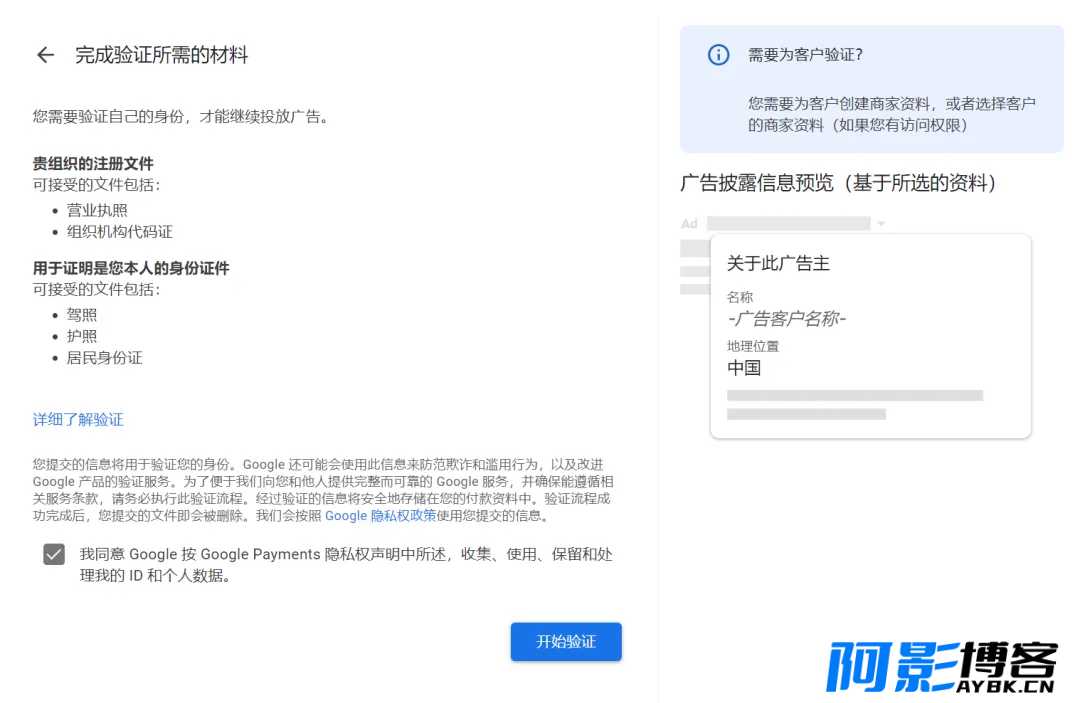The width and height of the screenshot is (1080, 703).
Task: Expand the Ad preview dropdown arrow
Action: click(x=881, y=224)
